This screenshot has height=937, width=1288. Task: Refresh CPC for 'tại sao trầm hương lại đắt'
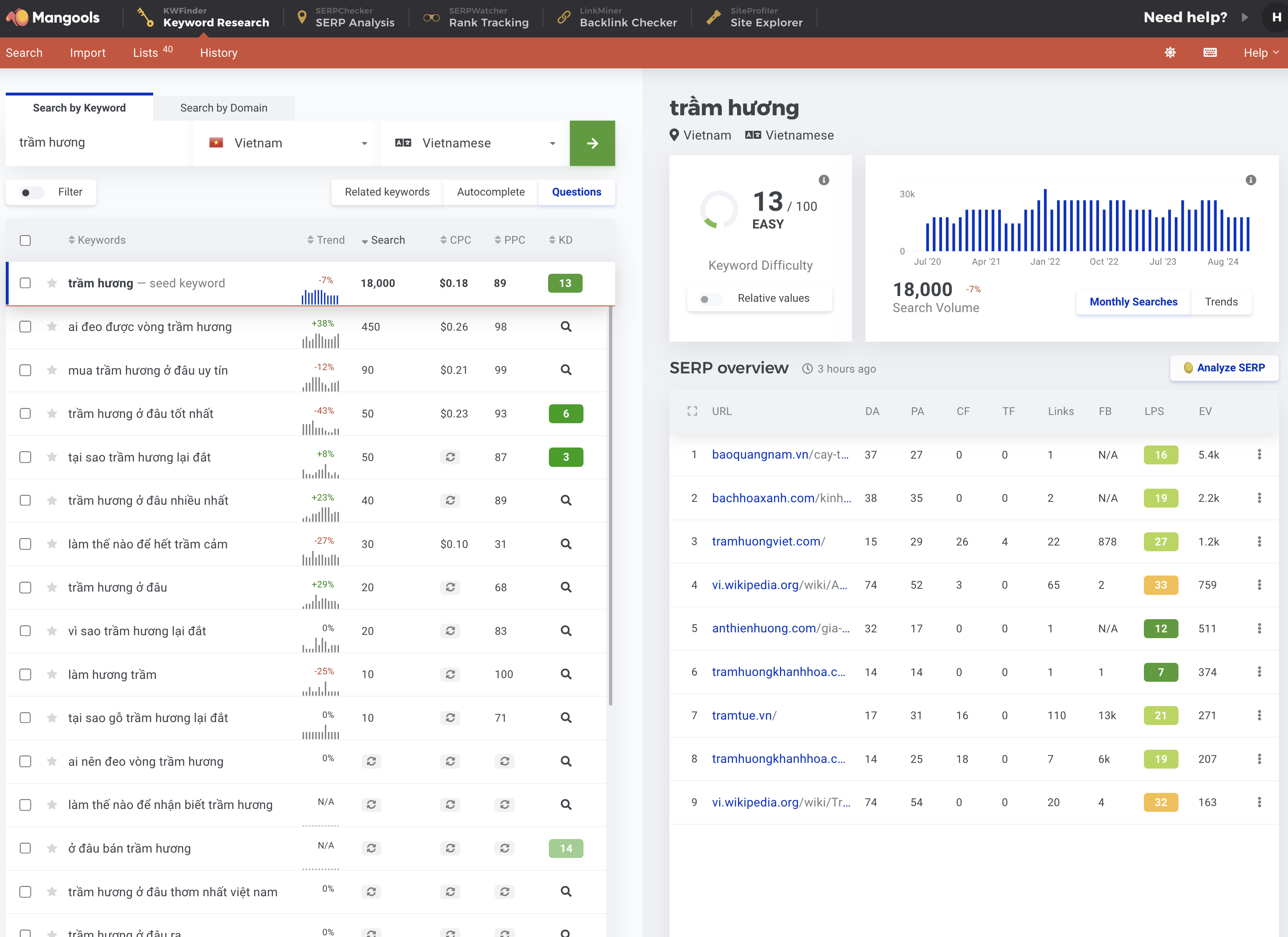click(450, 457)
